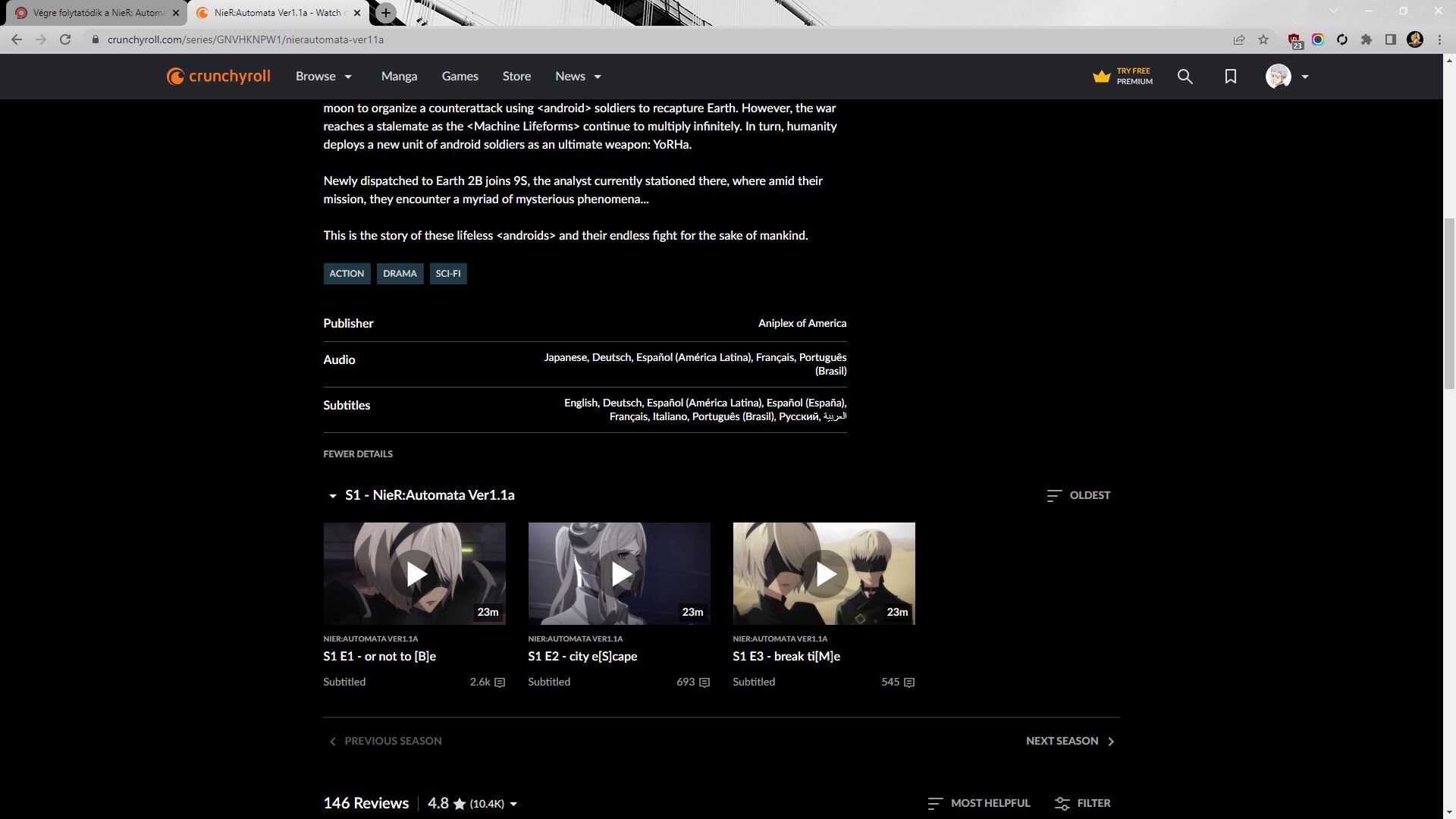Select the Action genre tag

click(347, 274)
